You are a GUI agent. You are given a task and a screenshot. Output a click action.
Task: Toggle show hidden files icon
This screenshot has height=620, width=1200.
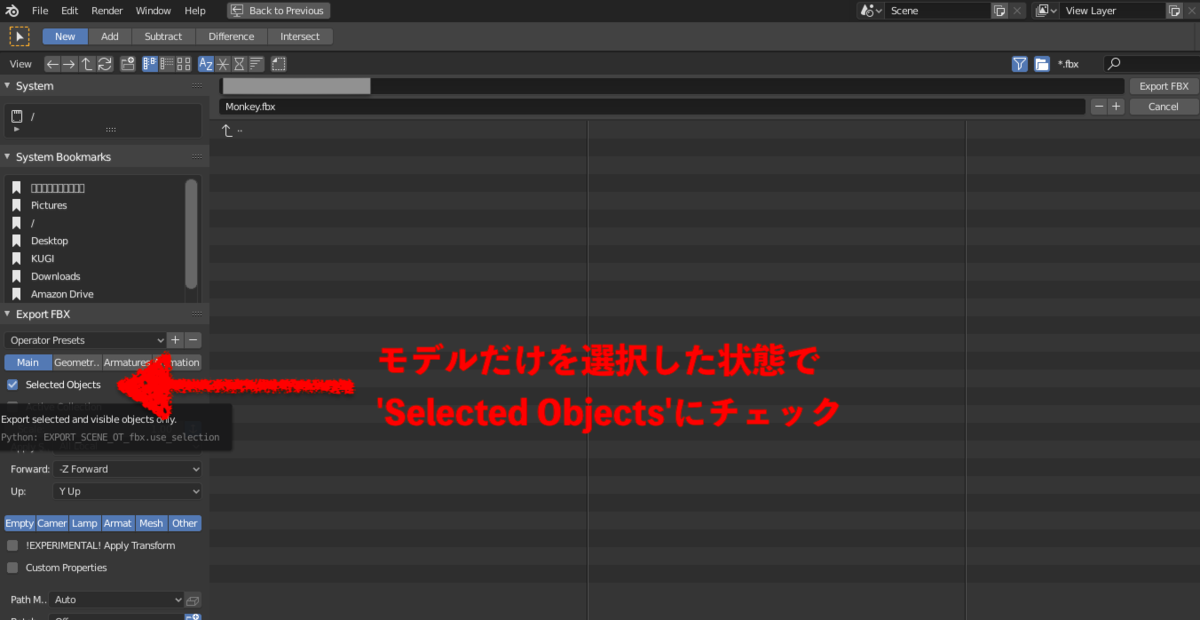[279, 64]
